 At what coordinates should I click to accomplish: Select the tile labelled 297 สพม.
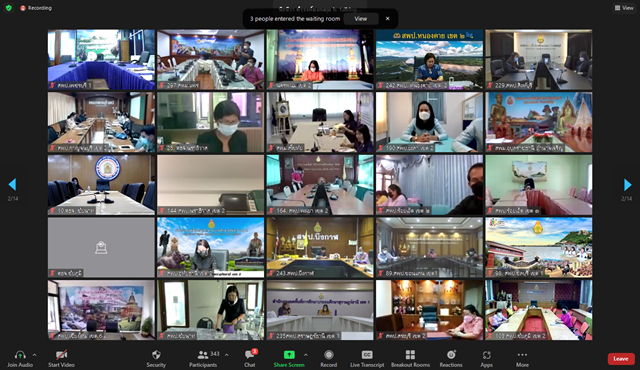tap(211, 60)
